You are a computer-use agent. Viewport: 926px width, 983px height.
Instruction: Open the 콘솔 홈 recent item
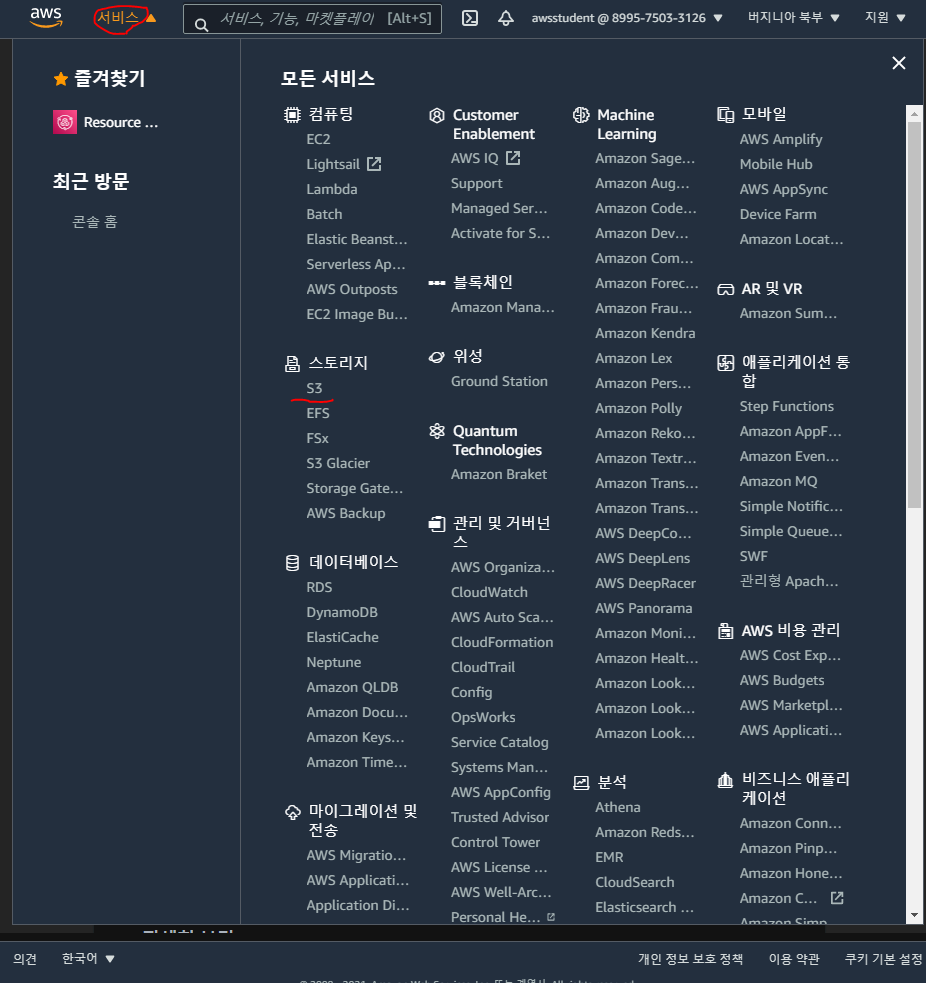click(x=95, y=222)
